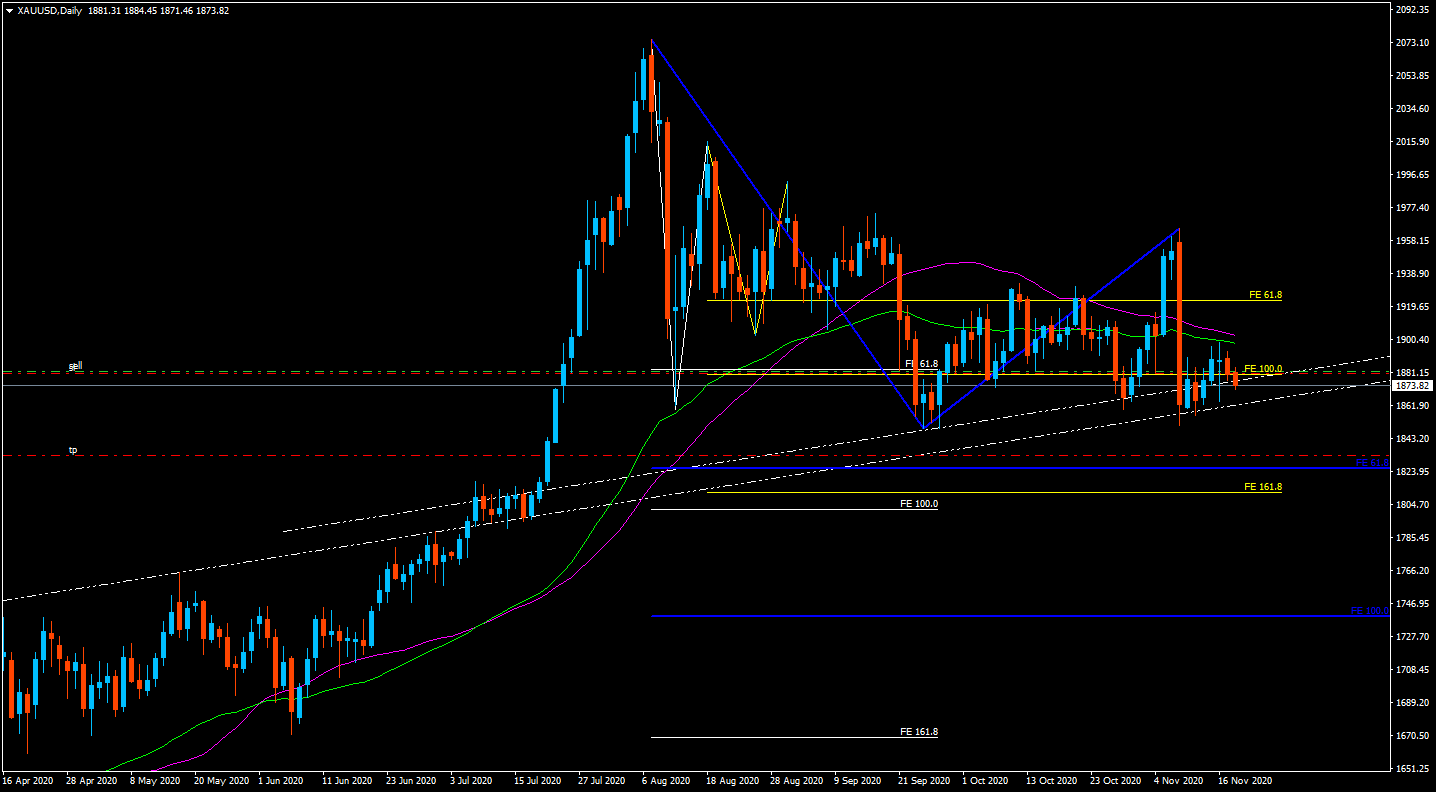The image size is (1436, 792).
Task: Click the yellow FE 61.8 label
Action: pyautogui.click(x=1265, y=295)
